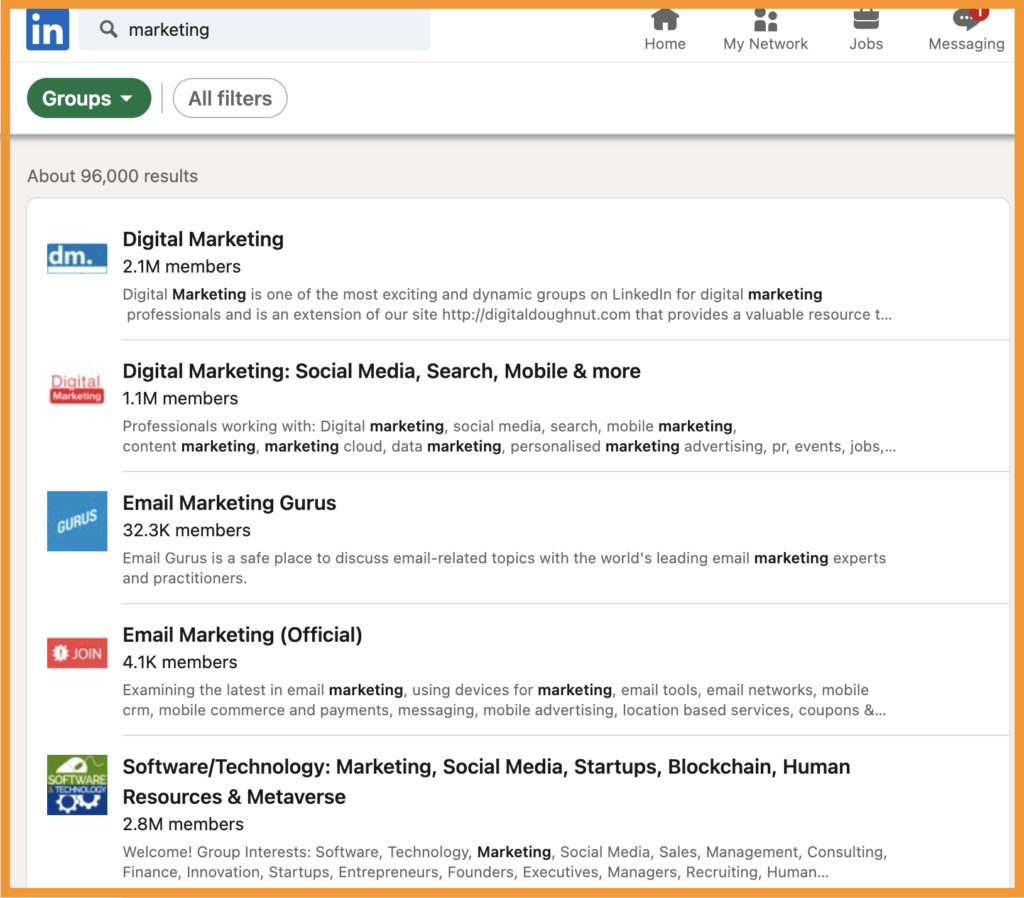Open the Software/Technology Marketing group title
The height and width of the screenshot is (898, 1024).
pyautogui.click(x=486, y=768)
